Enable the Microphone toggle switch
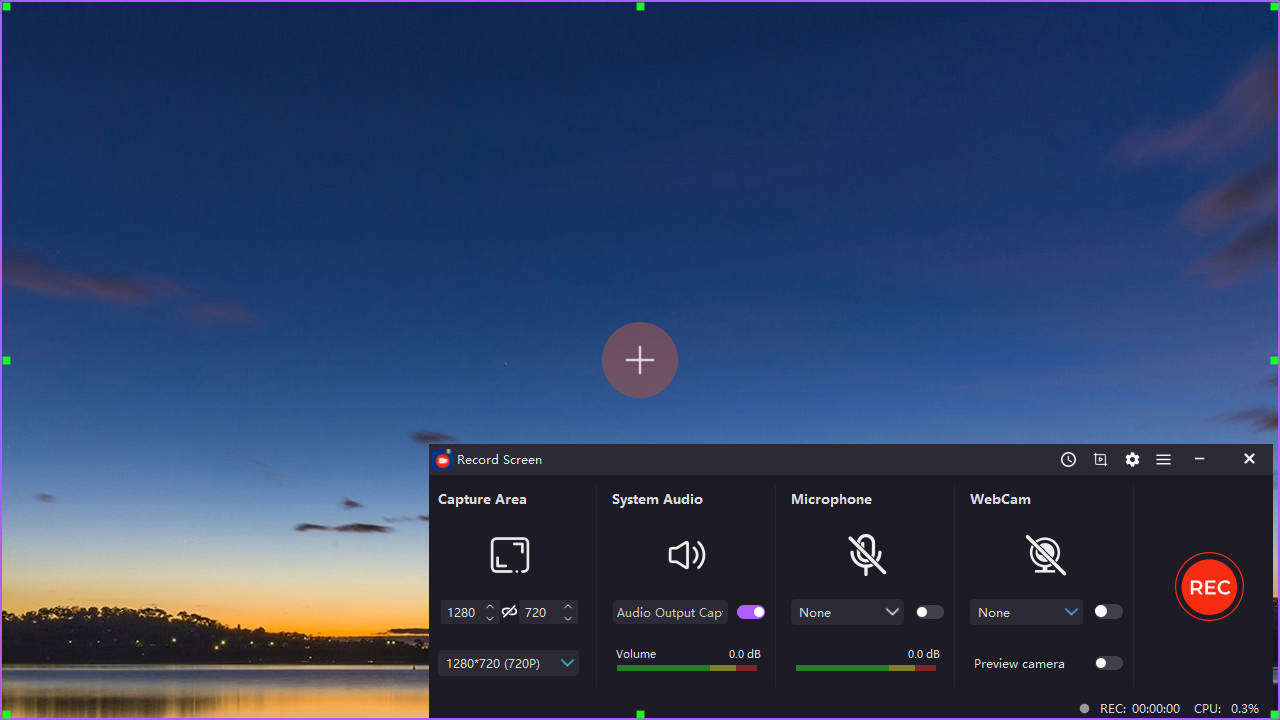This screenshot has width=1280, height=720. pos(929,612)
